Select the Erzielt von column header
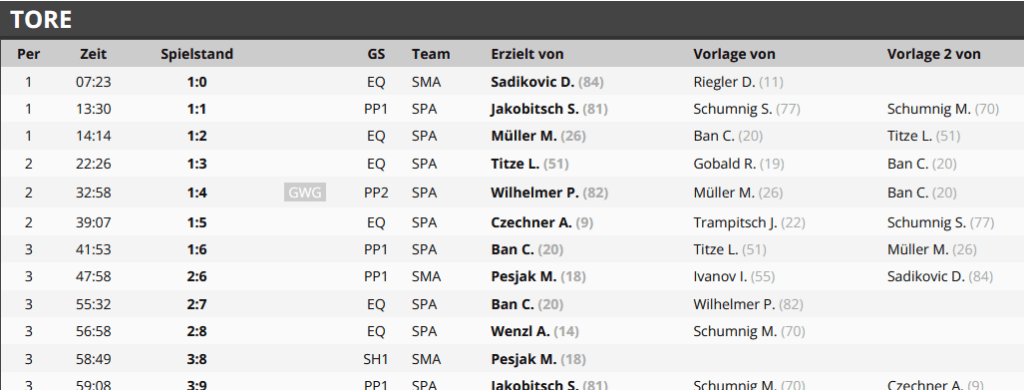This screenshot has height=390, width=1024. pos(527,54)
